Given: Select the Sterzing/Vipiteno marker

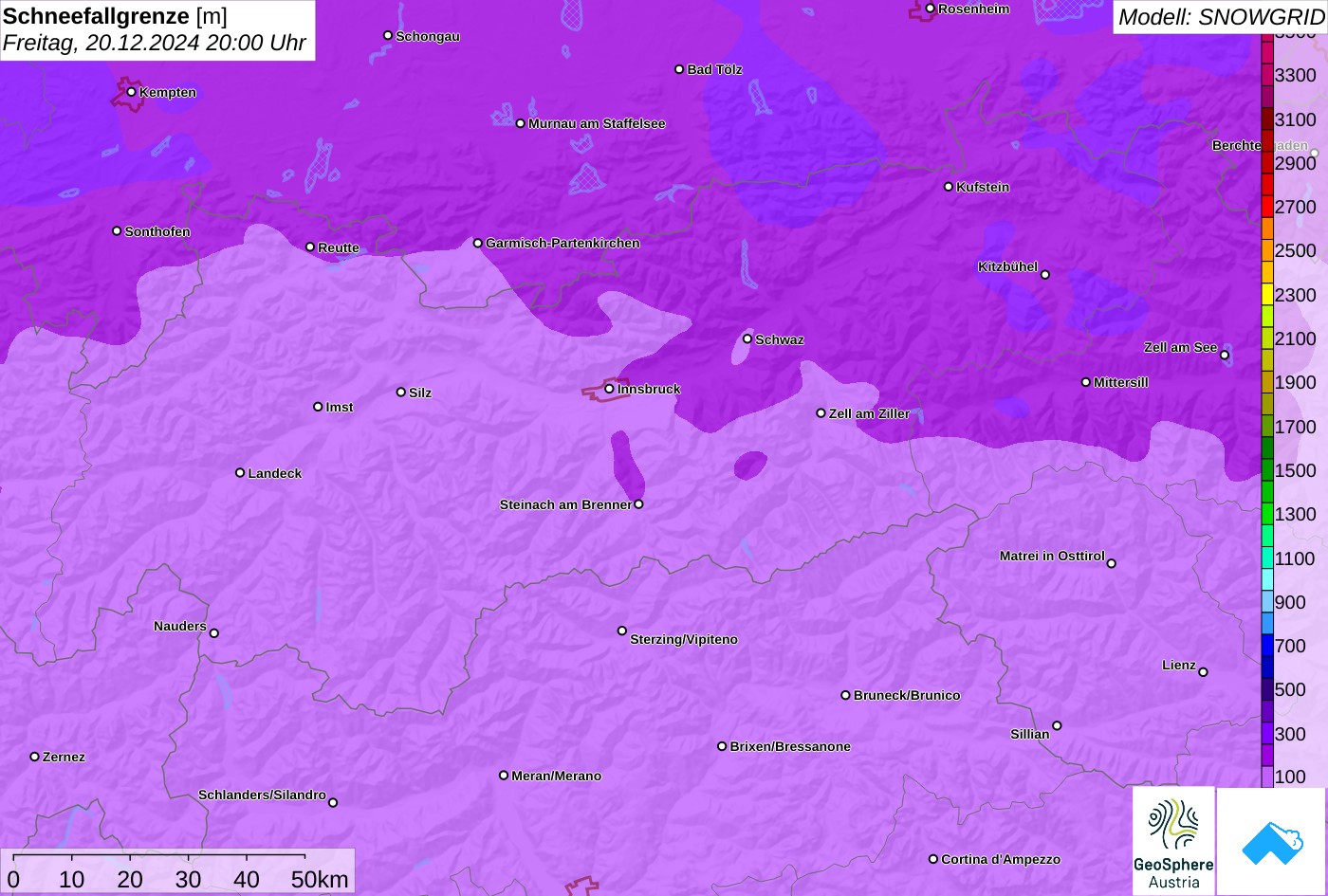Looking at the screenshot, I should point(622,631).
